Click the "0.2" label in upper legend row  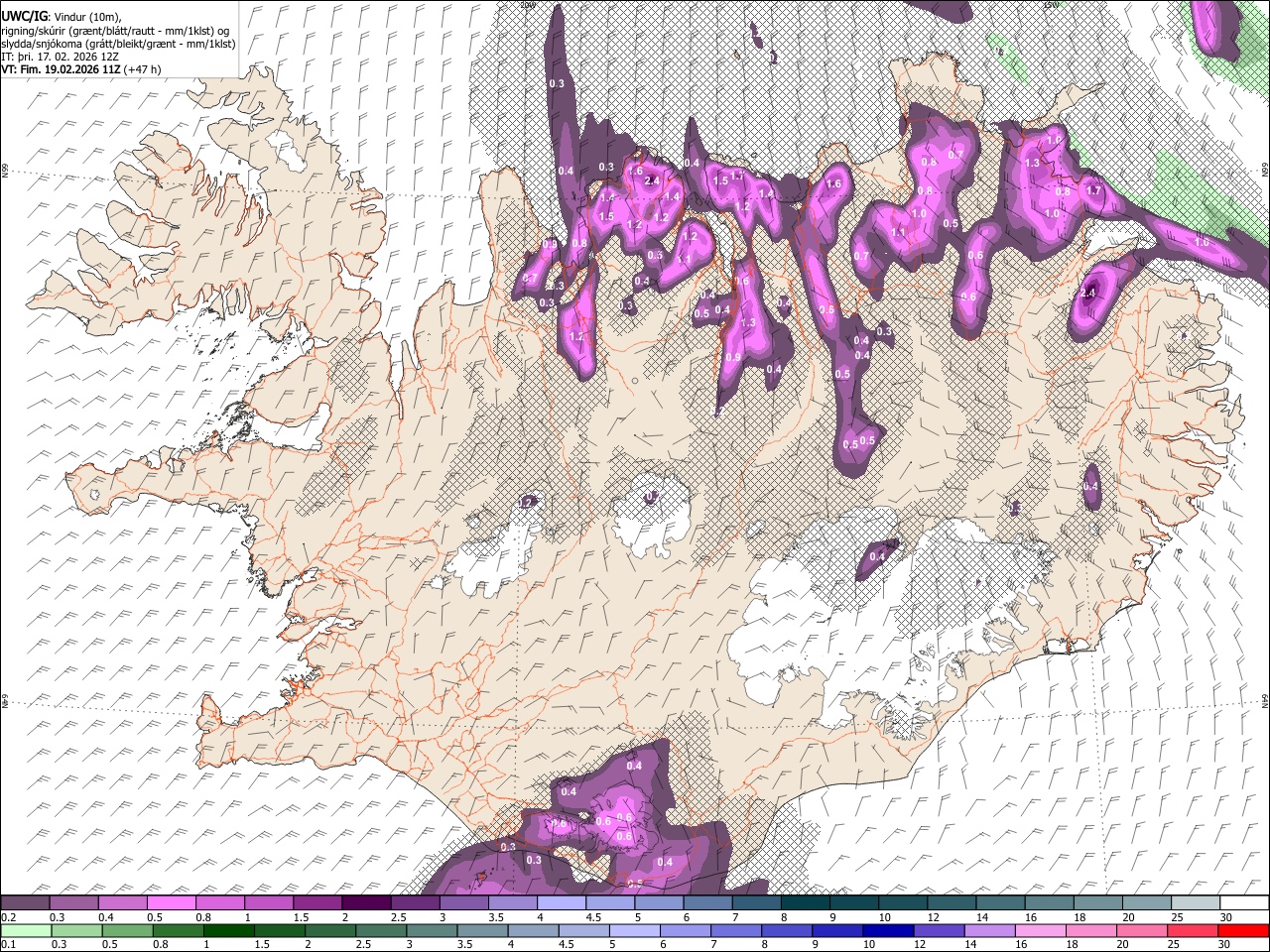click(8, 917)
